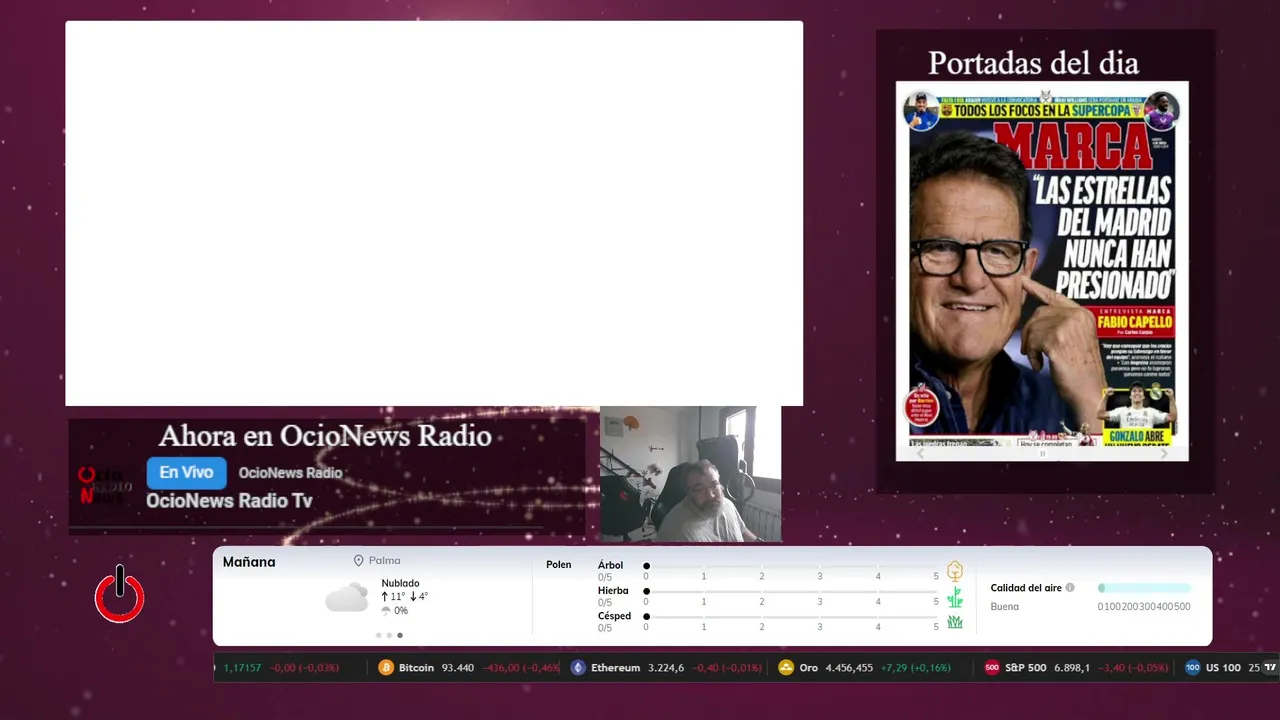Click the Césped pollen slider track
This screenshot has width=1280, height=720.
[791, 617]
